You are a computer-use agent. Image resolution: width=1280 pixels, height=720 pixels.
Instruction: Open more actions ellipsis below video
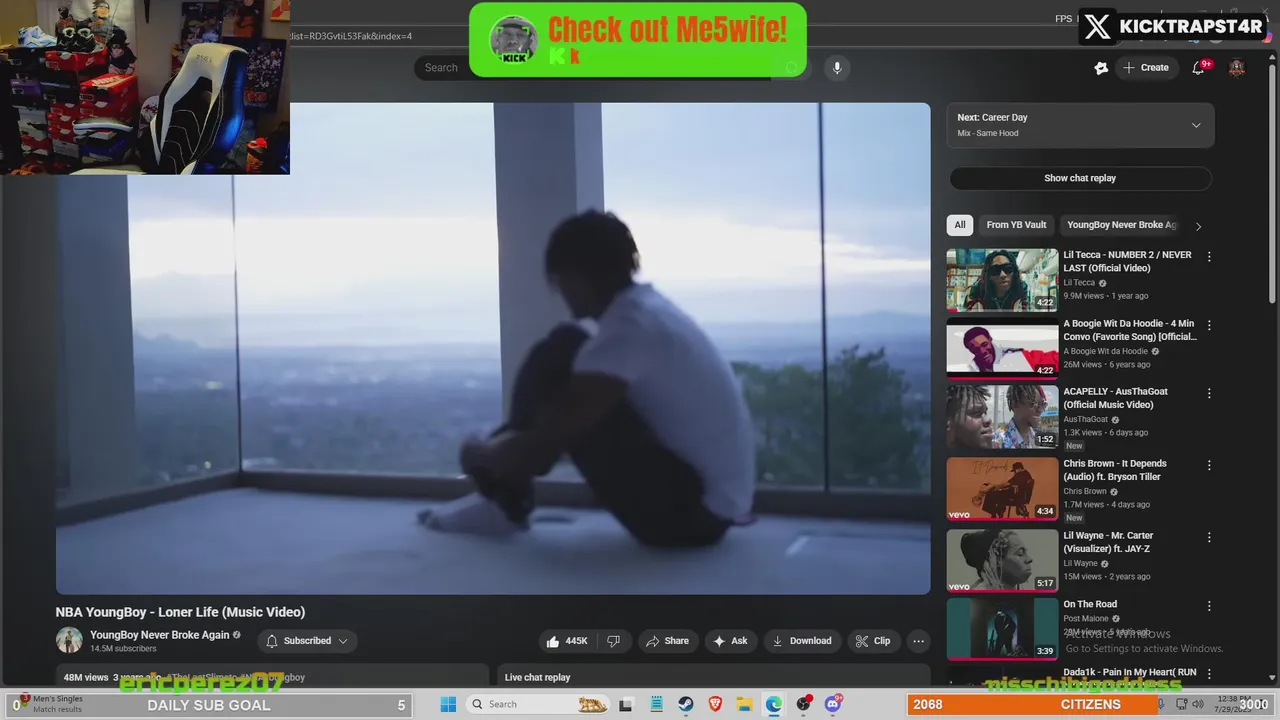[x=918, y=641]
